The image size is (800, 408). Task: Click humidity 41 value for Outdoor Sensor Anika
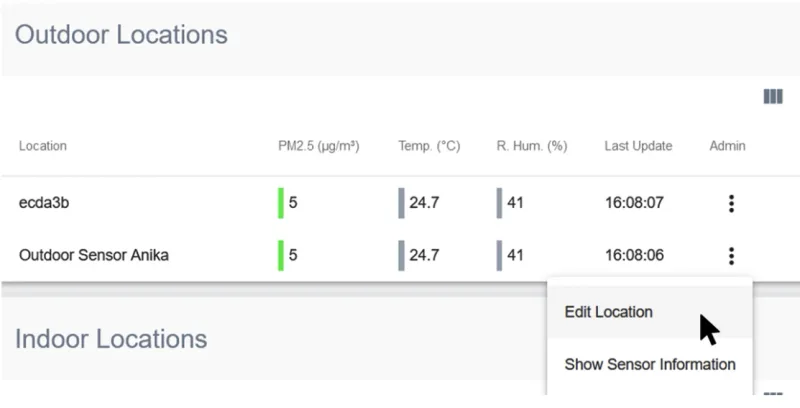515,255
